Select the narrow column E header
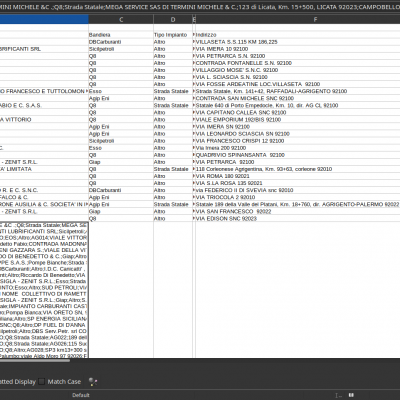This screenshot has width=400, height=400. pos(194,20)
